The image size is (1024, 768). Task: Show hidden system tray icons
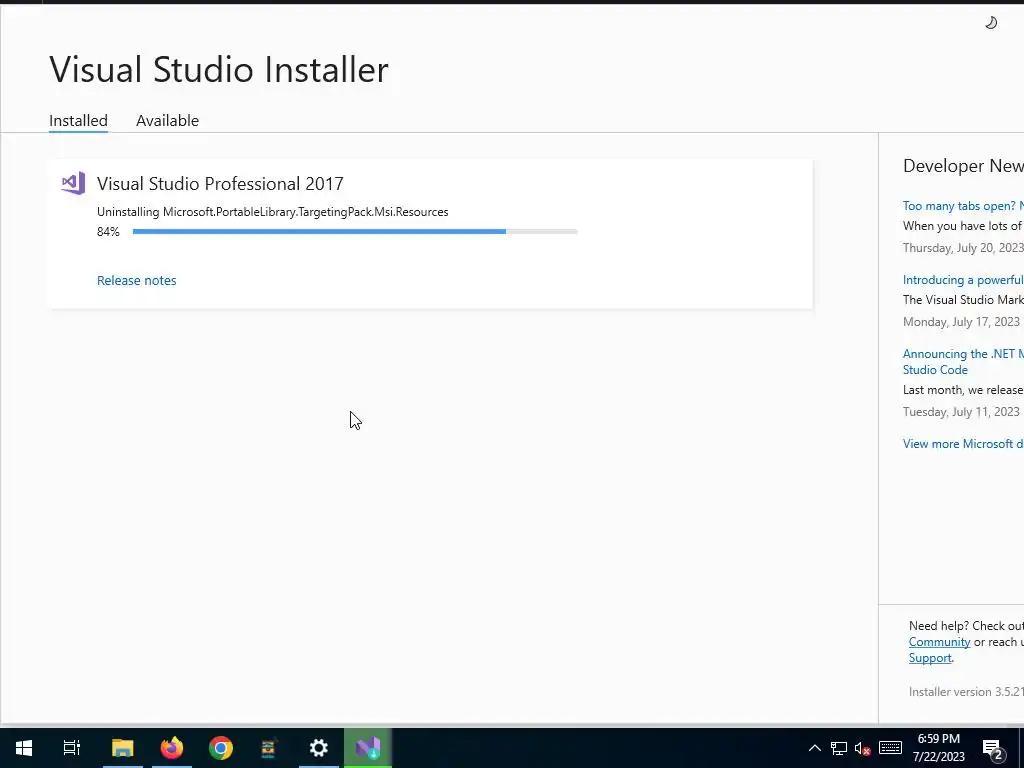[x=814, y=748]
